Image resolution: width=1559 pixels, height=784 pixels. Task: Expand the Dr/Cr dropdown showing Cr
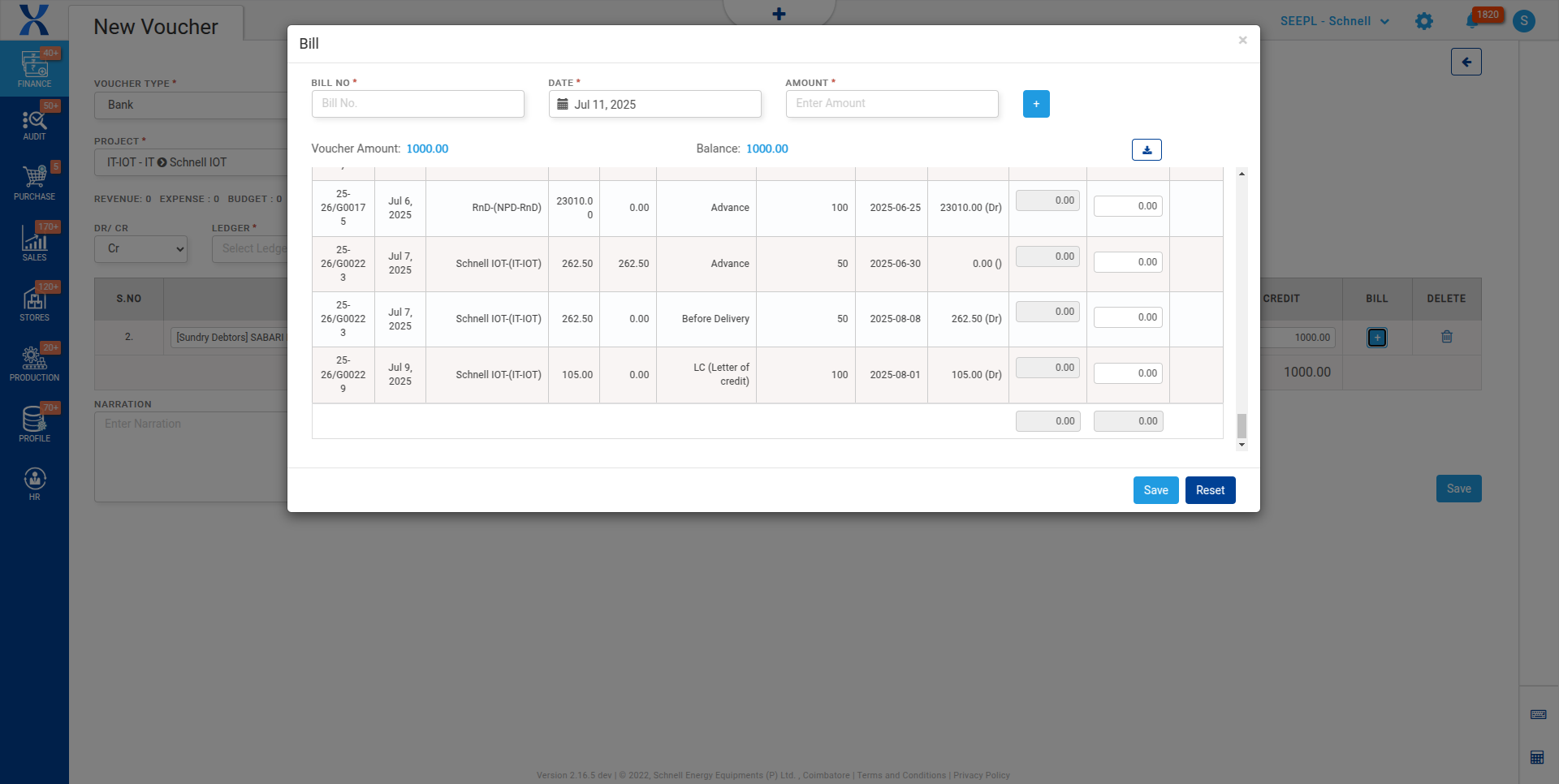tap(141, 249)
